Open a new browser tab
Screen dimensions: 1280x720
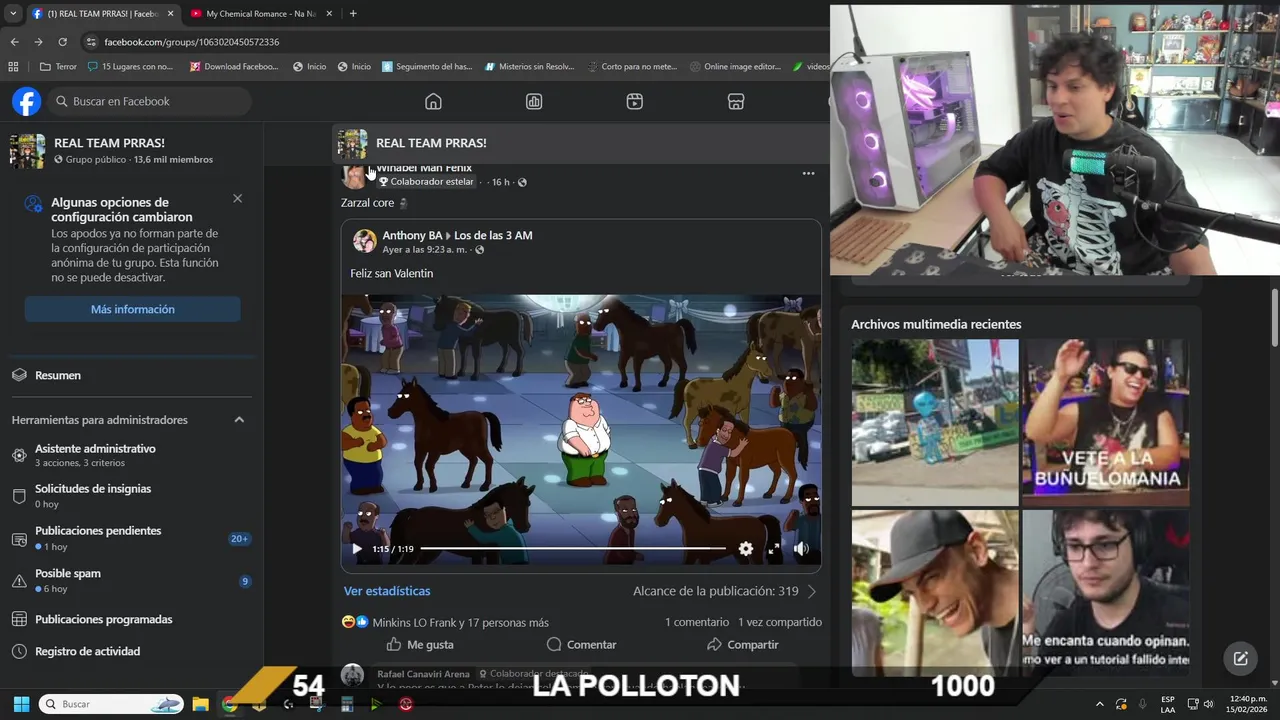(353, 14)
